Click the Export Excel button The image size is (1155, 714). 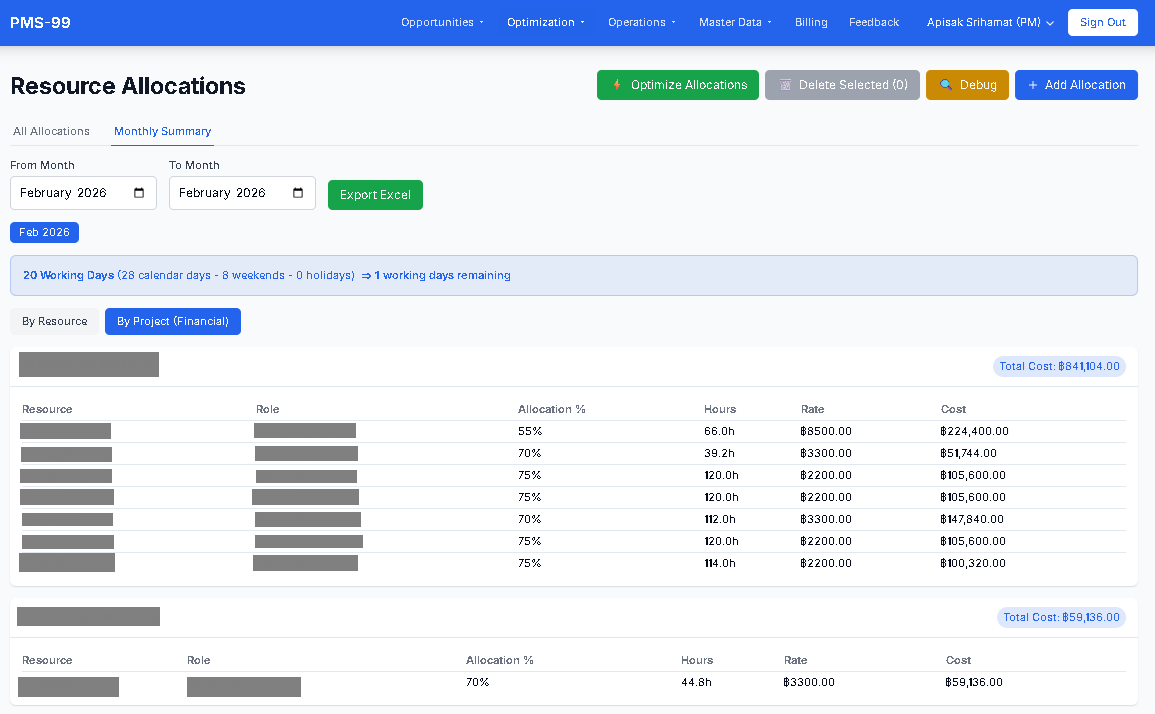coord(375,194)
